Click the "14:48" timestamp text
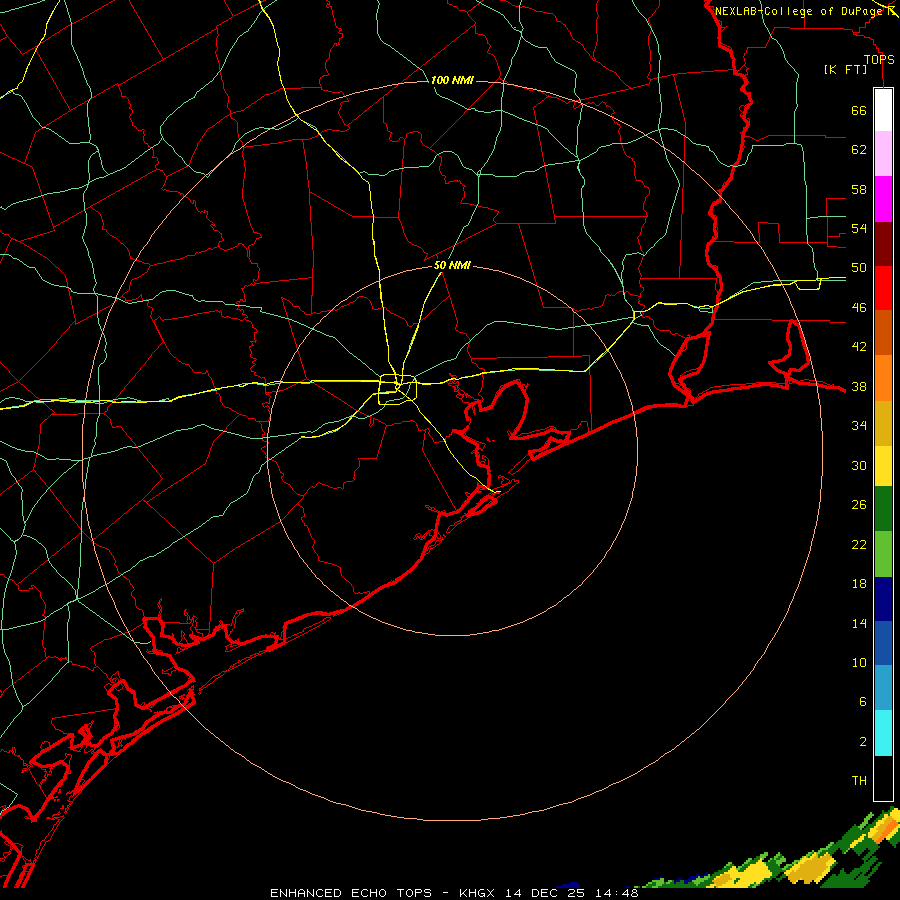900x900 pixels. click(x=617, y=893)
